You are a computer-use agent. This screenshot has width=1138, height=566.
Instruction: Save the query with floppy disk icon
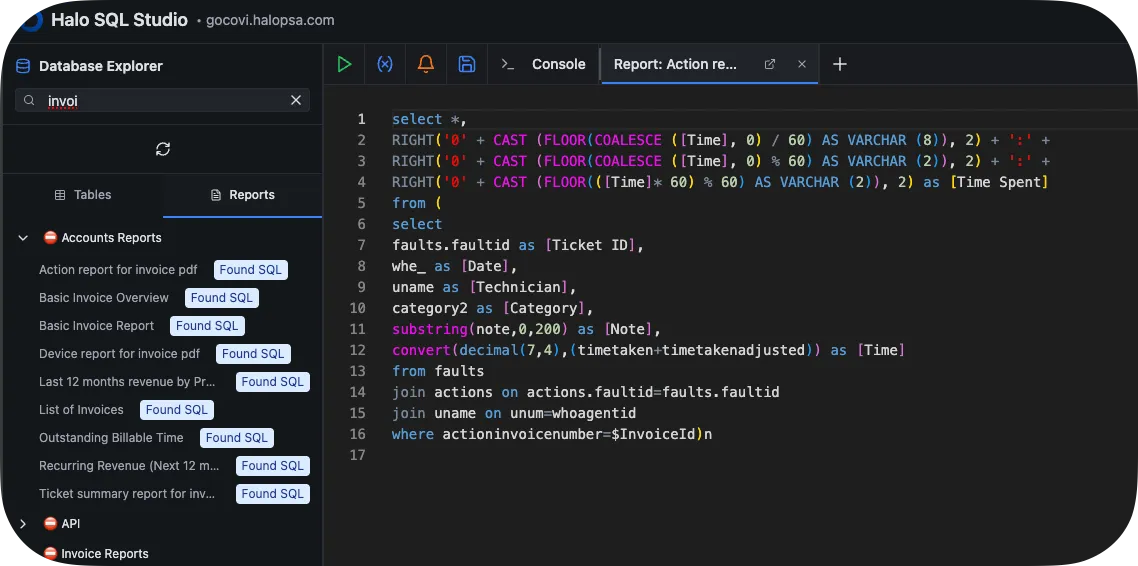466,64
